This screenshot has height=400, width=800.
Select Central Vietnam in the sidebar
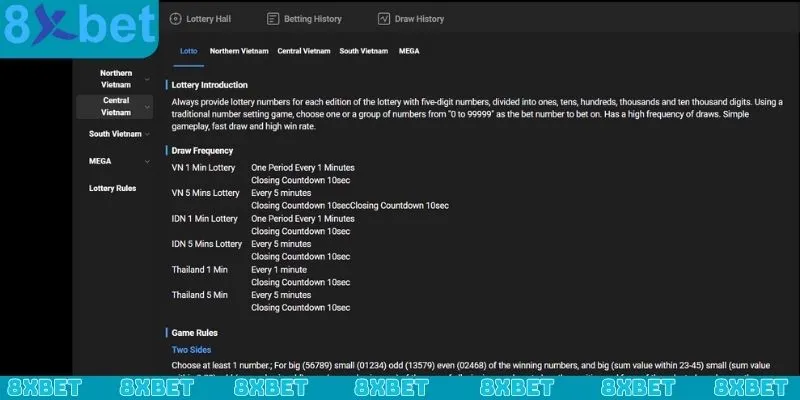tap(115, 106)
